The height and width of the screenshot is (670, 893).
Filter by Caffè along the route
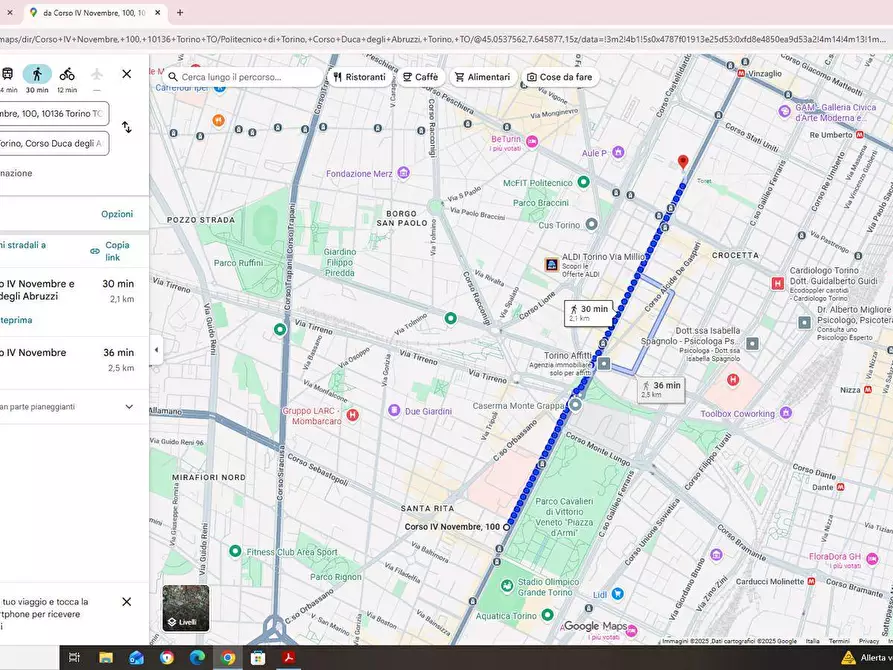[420, 77]
